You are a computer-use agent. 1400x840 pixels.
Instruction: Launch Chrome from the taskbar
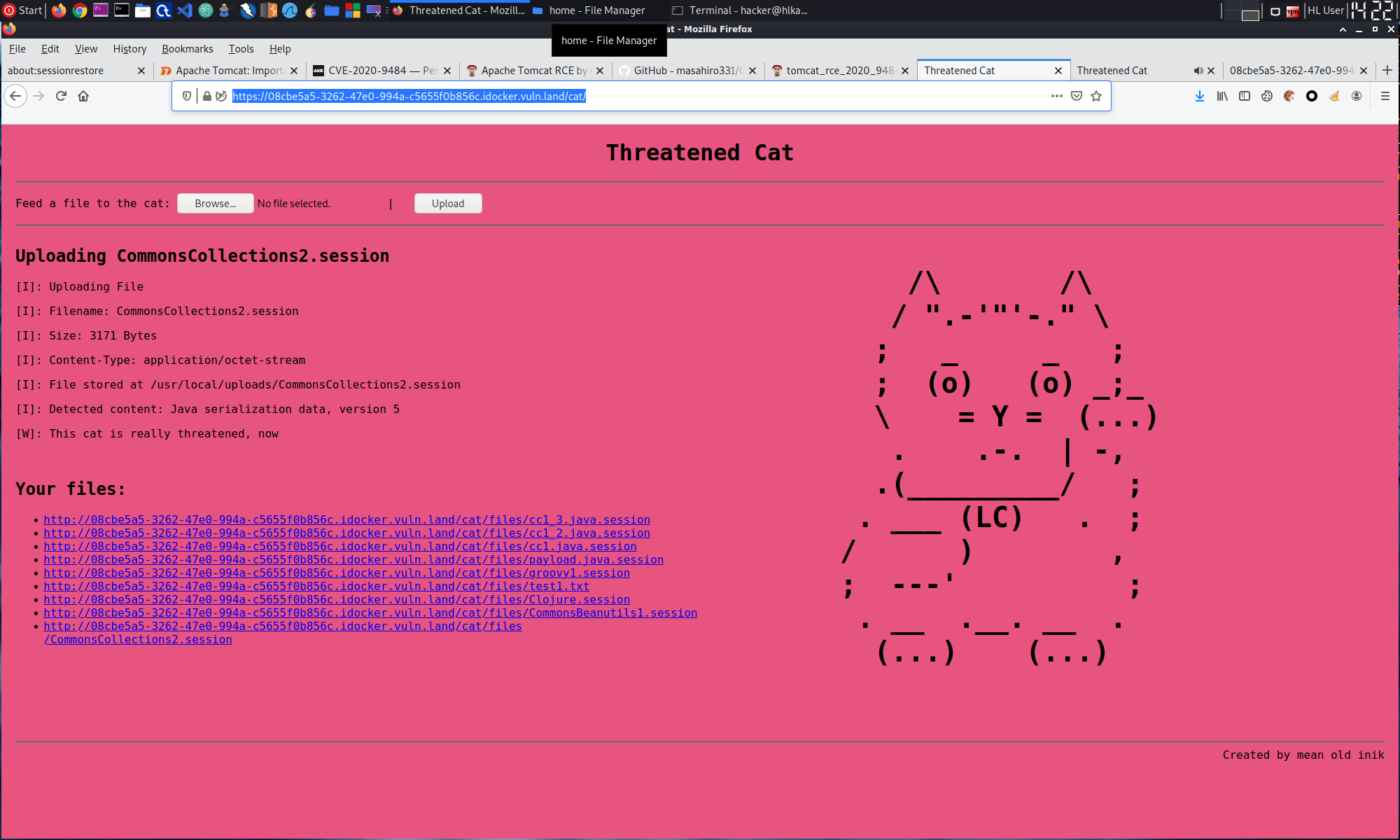pyautogui.click(x=80, y=10)
